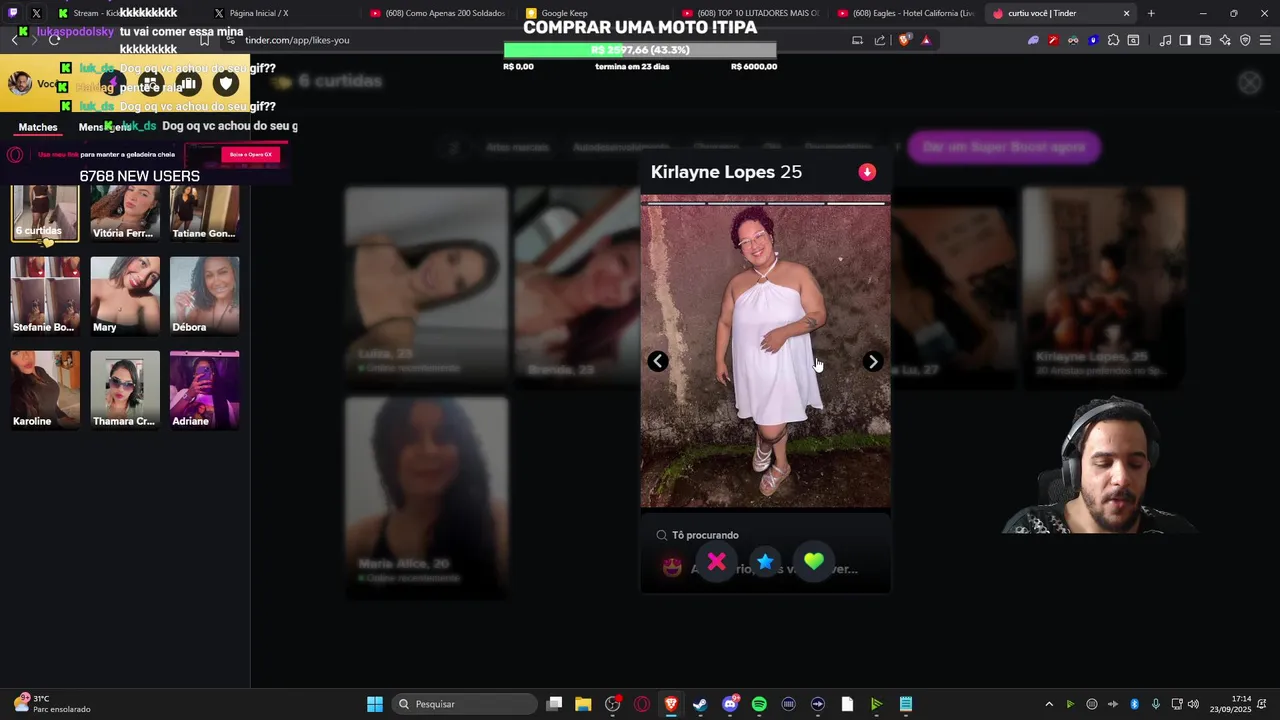
Task: Switch to Eagles - Hotel California tab
Action: pos(908,13)
